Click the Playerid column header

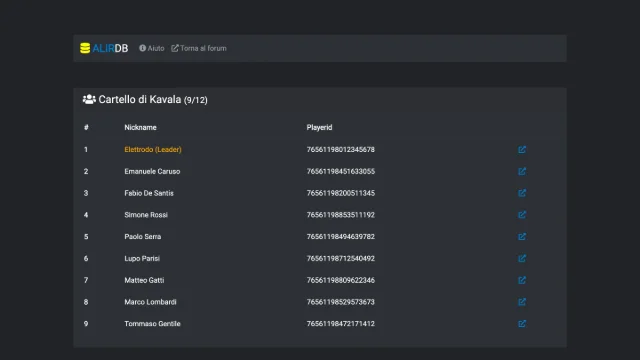319,127
